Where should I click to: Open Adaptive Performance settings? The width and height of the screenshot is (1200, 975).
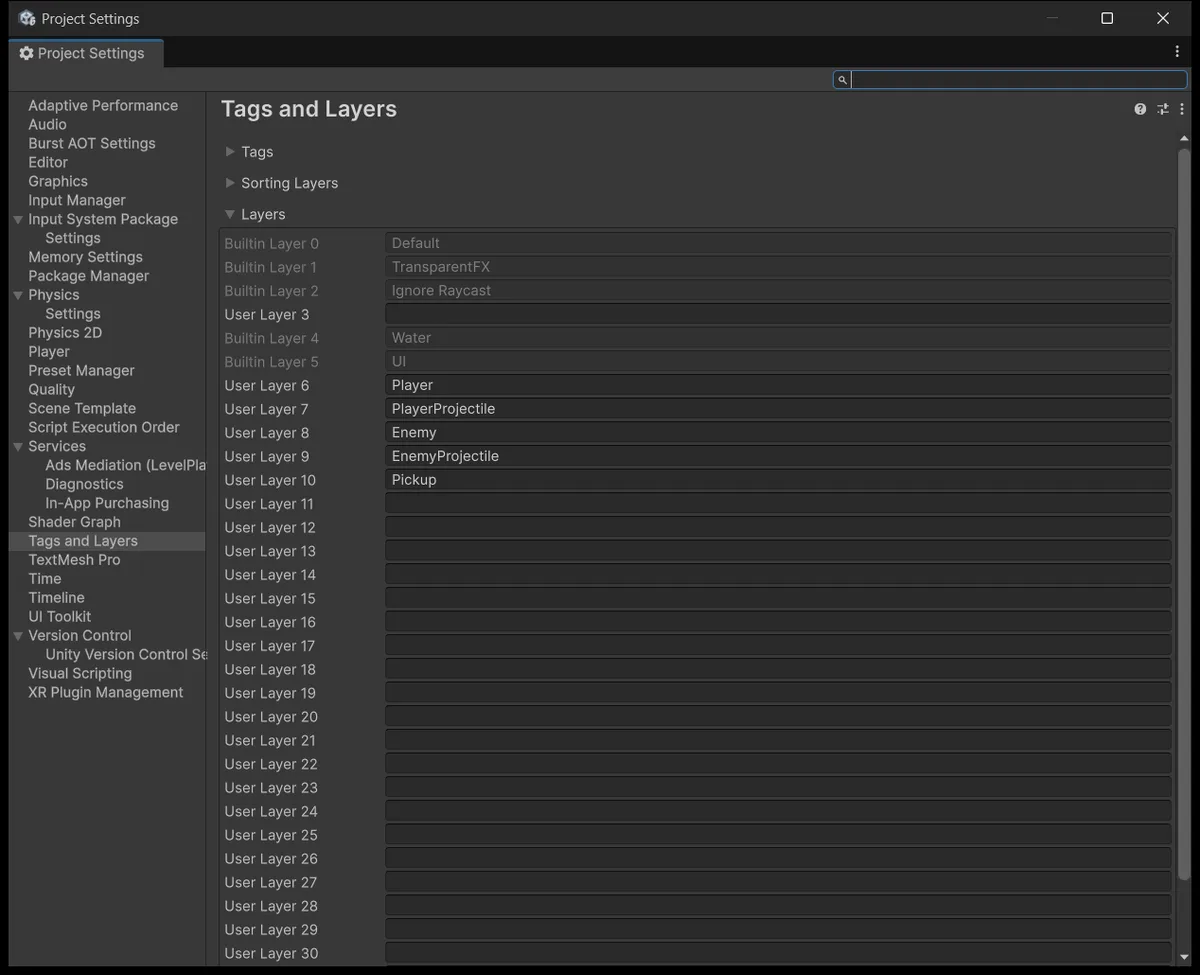coord(103,105)
